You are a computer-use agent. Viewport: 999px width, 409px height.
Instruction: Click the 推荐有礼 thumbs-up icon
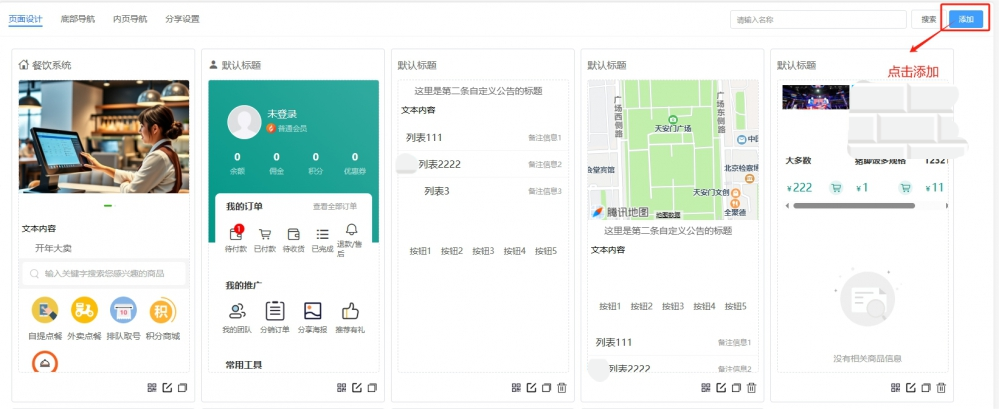[x=350, y=311]
